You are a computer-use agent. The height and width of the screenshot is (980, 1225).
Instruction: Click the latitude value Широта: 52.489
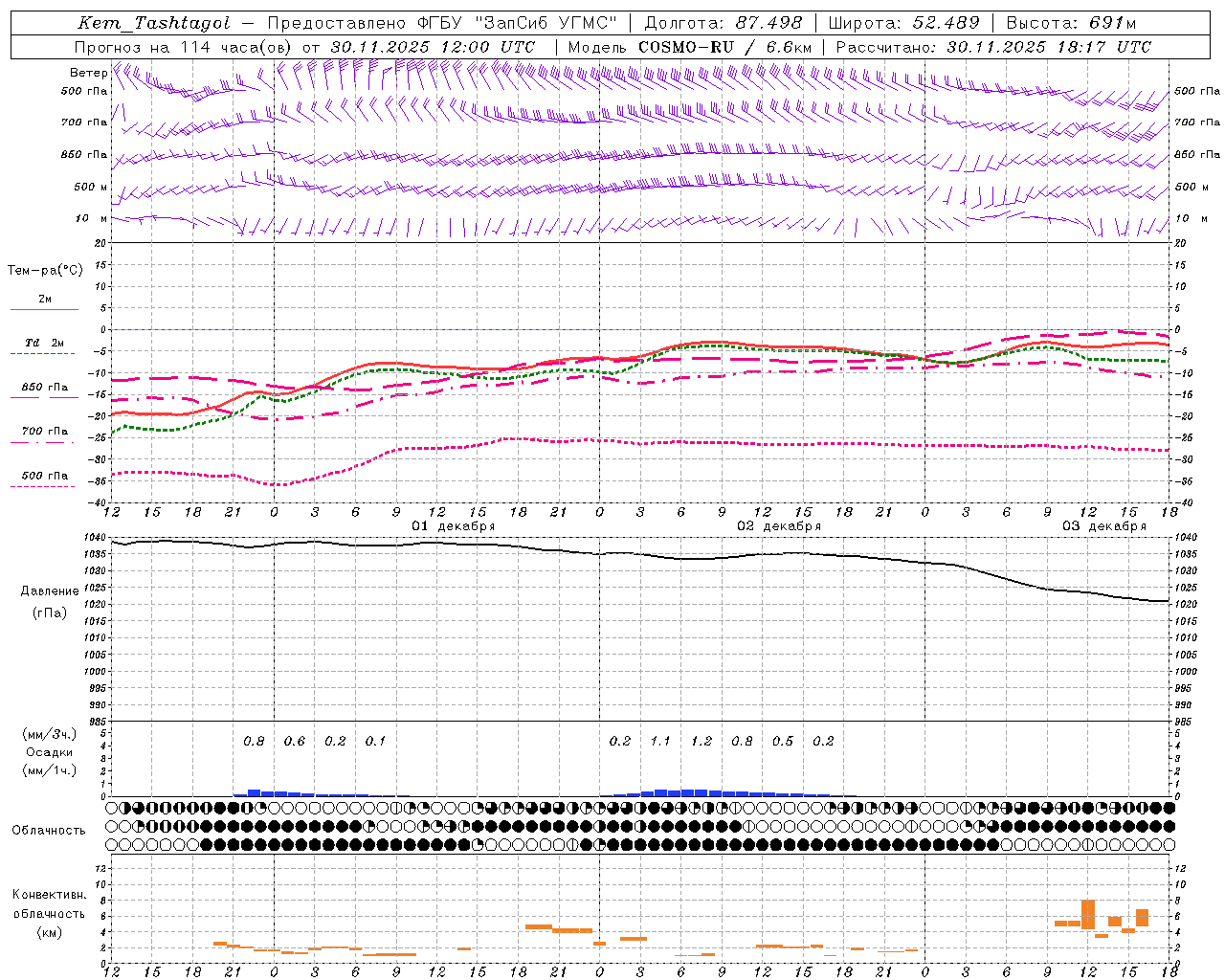pyautogui.click(x=904, y=23)
